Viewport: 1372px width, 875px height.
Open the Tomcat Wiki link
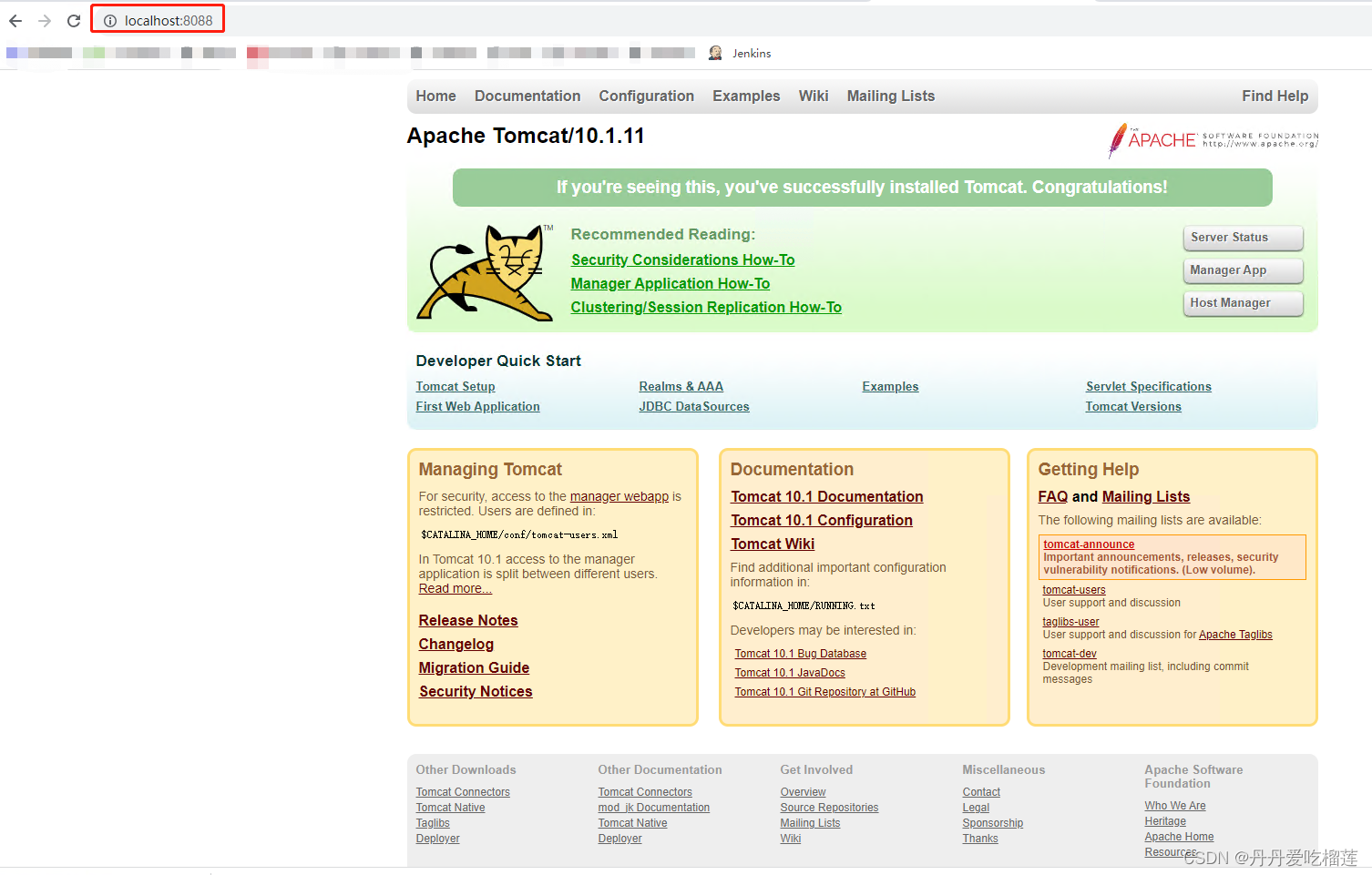click(773, 544)
